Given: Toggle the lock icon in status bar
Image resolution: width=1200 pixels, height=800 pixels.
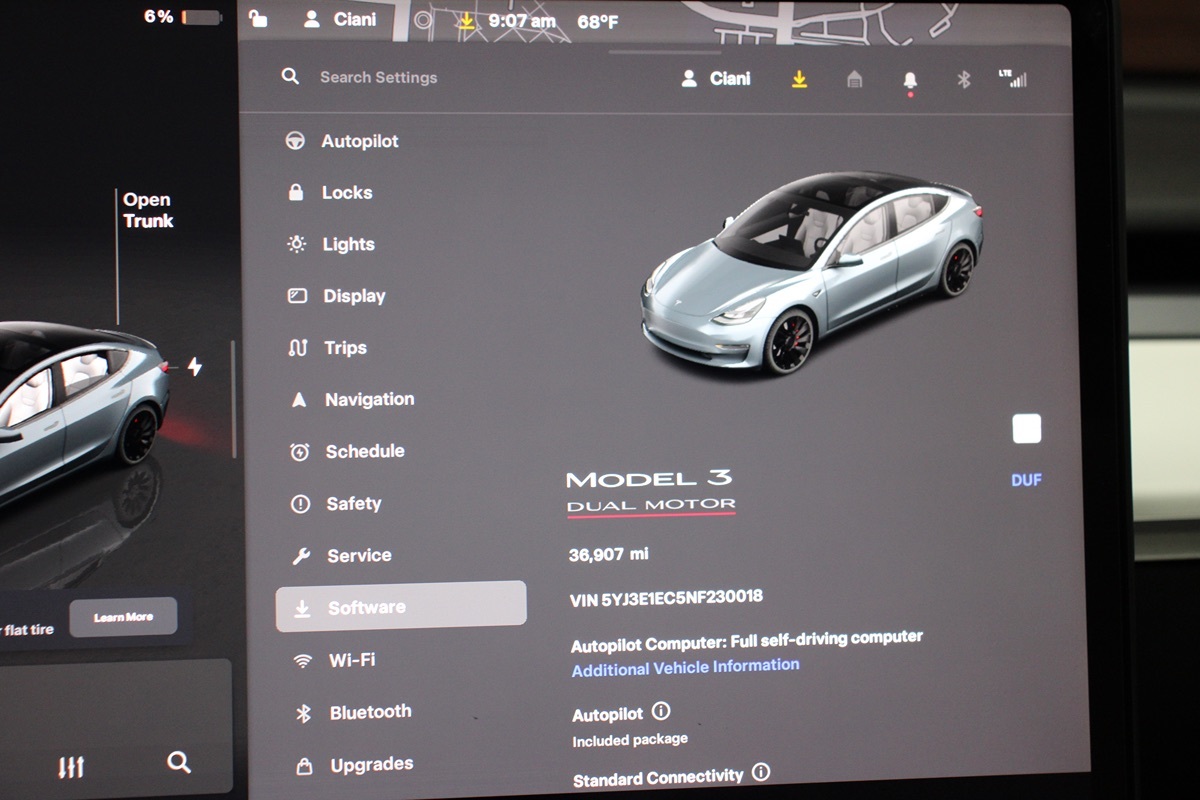Looking at the screenshot, I should point(258,19).
